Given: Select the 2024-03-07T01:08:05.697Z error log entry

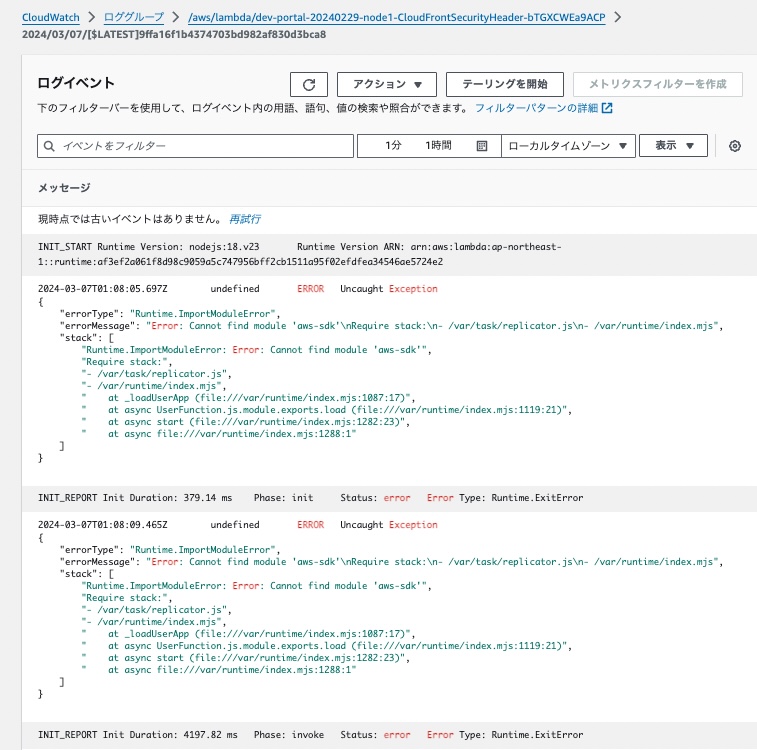Looking at the screenshot, I should (x=389, y=381).
